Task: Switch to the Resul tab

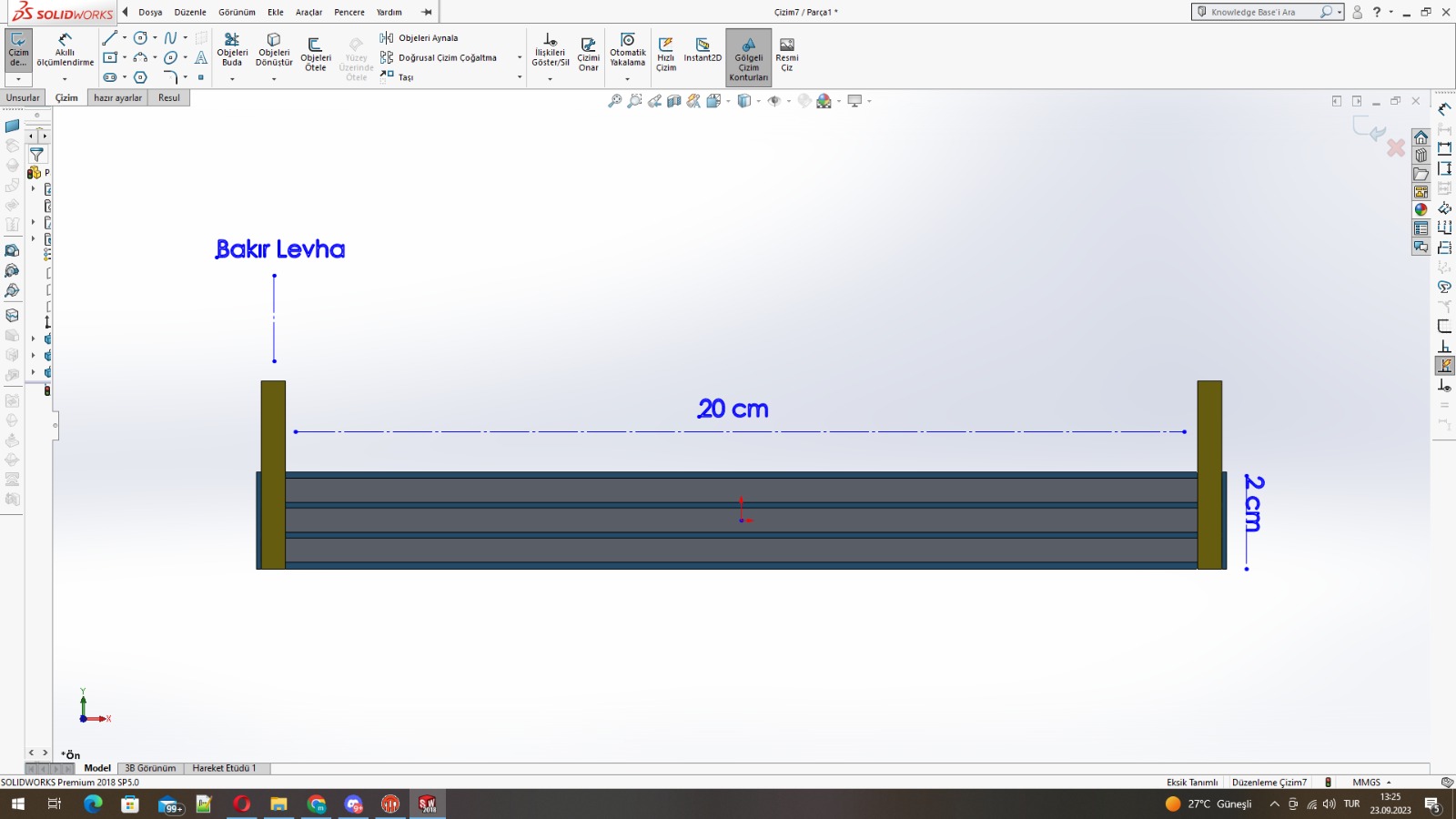Action: (x=169, y=98)
